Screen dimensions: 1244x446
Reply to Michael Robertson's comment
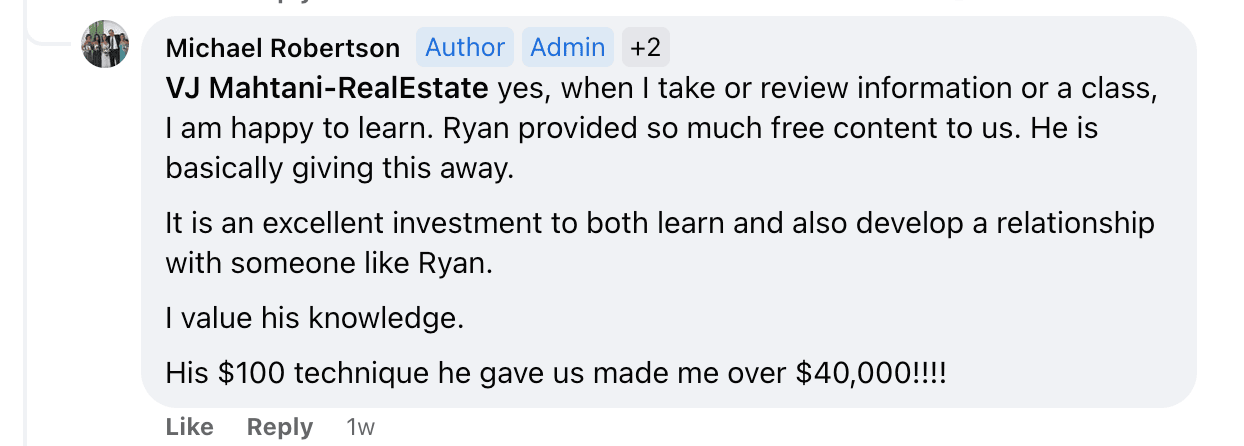280,427
